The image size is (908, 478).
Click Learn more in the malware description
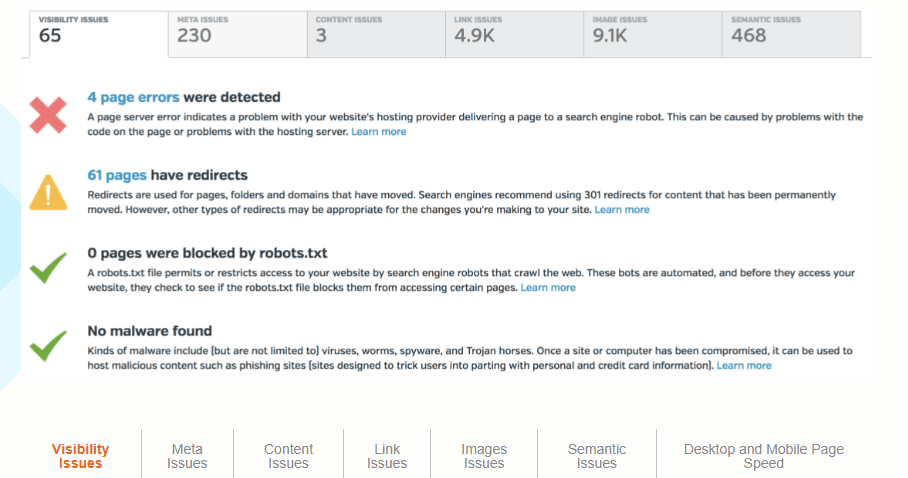point(744,366)
